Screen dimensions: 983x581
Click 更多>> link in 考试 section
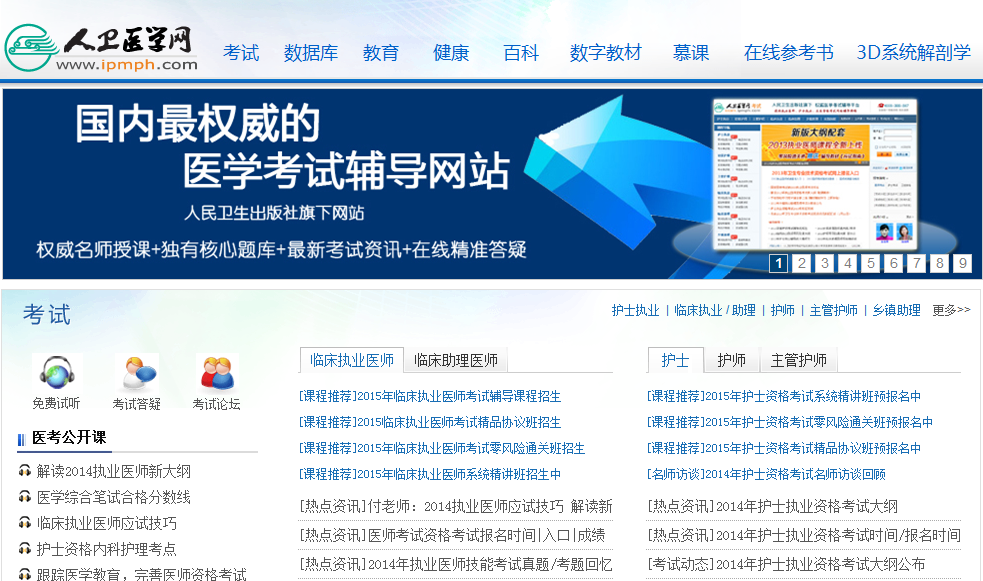coord(951,310)
